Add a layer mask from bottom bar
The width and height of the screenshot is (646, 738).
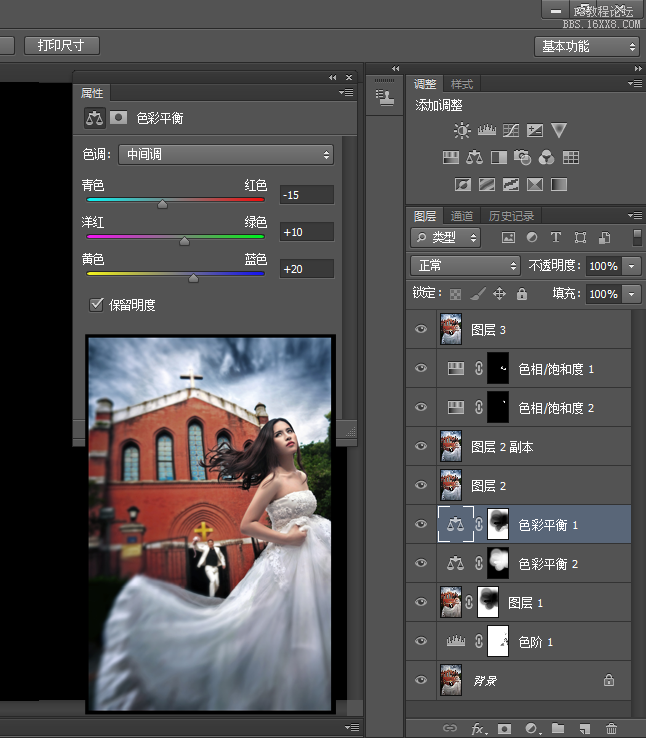tap(504, 729)
